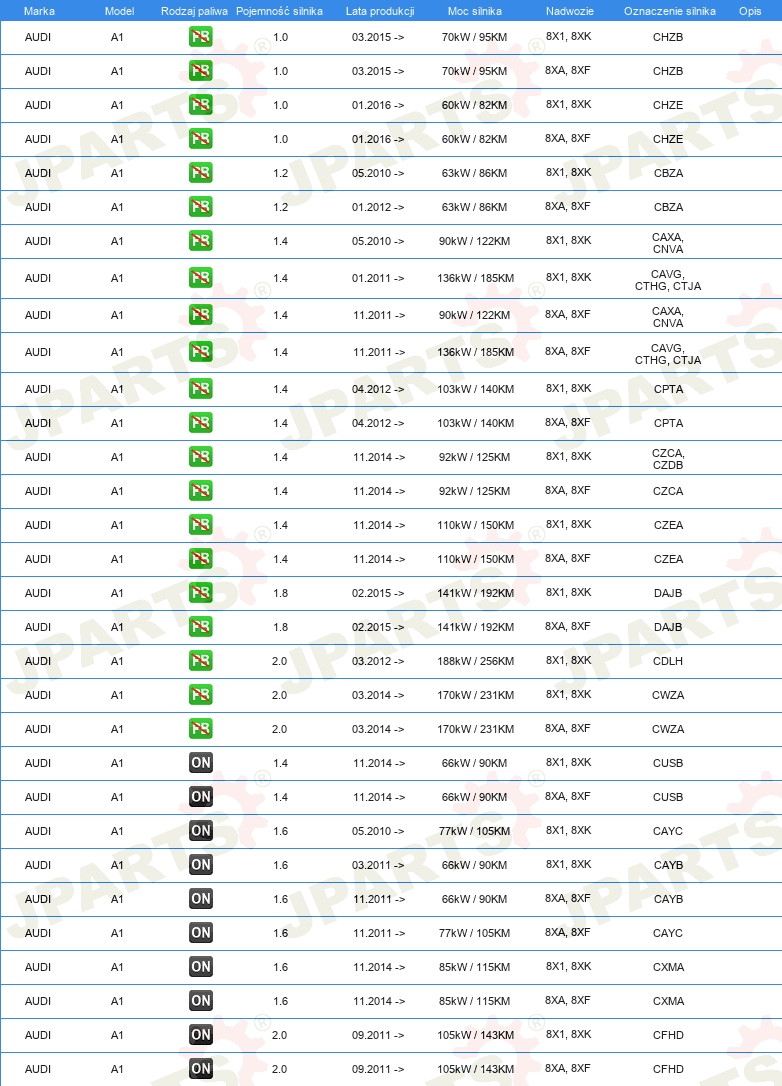Viewport: 782px width, 1086px height.
Task: Click the PB petrol icon in the CHZB 8XA, 8XF row
Action: (x=201, y=71)
